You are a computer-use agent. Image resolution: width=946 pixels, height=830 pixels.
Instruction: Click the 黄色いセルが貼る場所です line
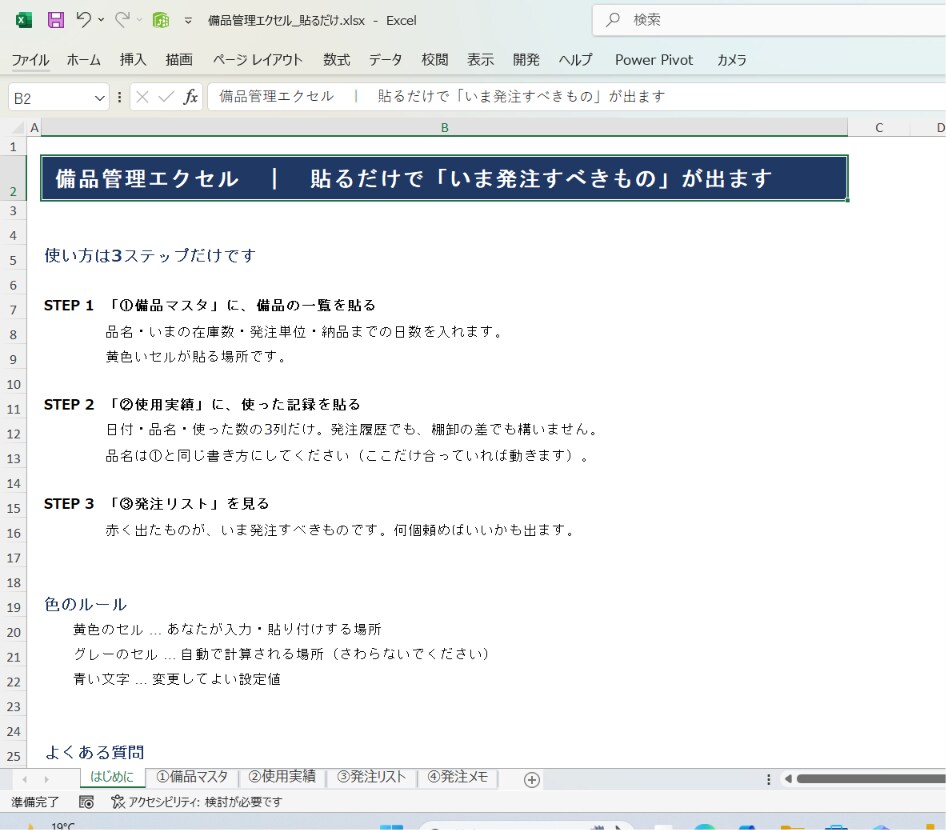tap(195, 356)
